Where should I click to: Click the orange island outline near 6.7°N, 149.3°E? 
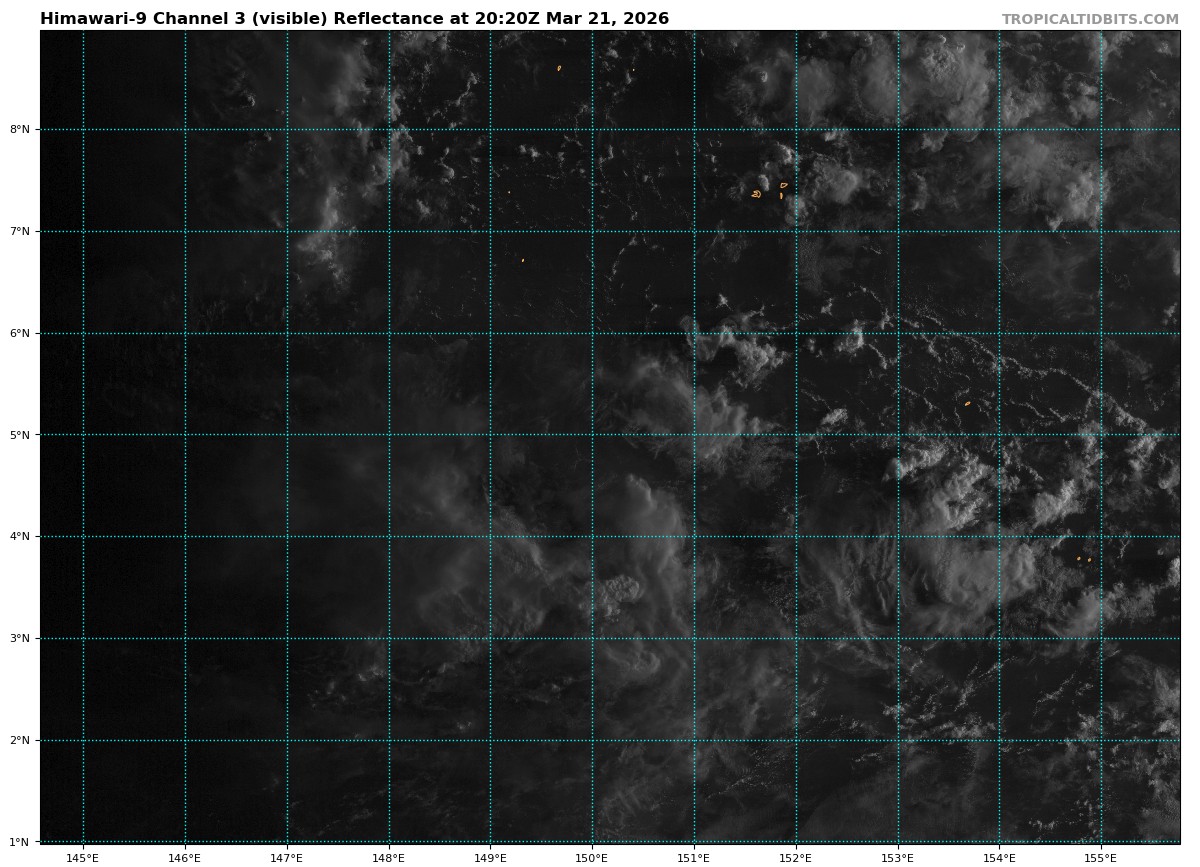coord(522,260)
